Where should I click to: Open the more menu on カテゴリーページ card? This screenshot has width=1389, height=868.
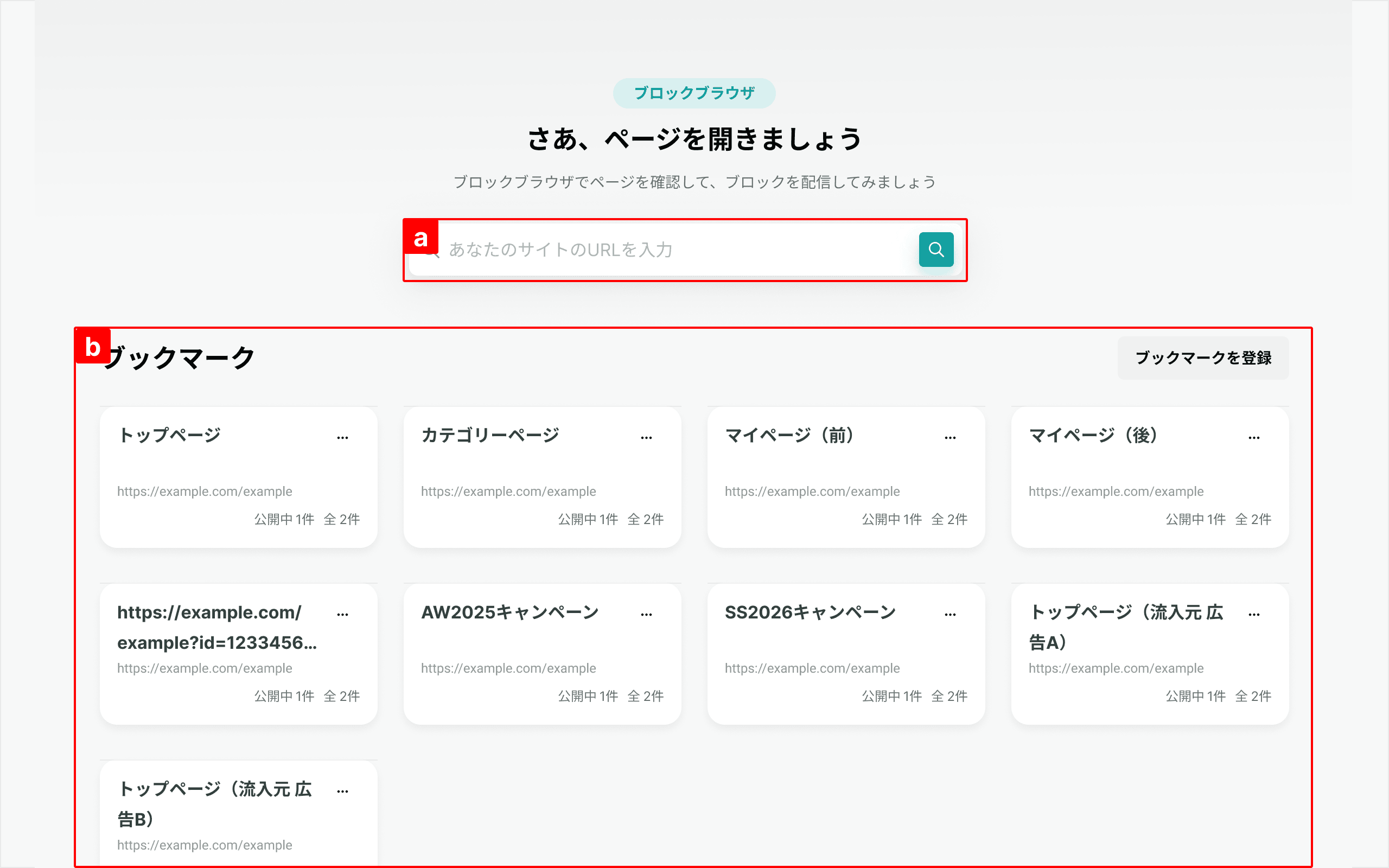click(646, 437)
